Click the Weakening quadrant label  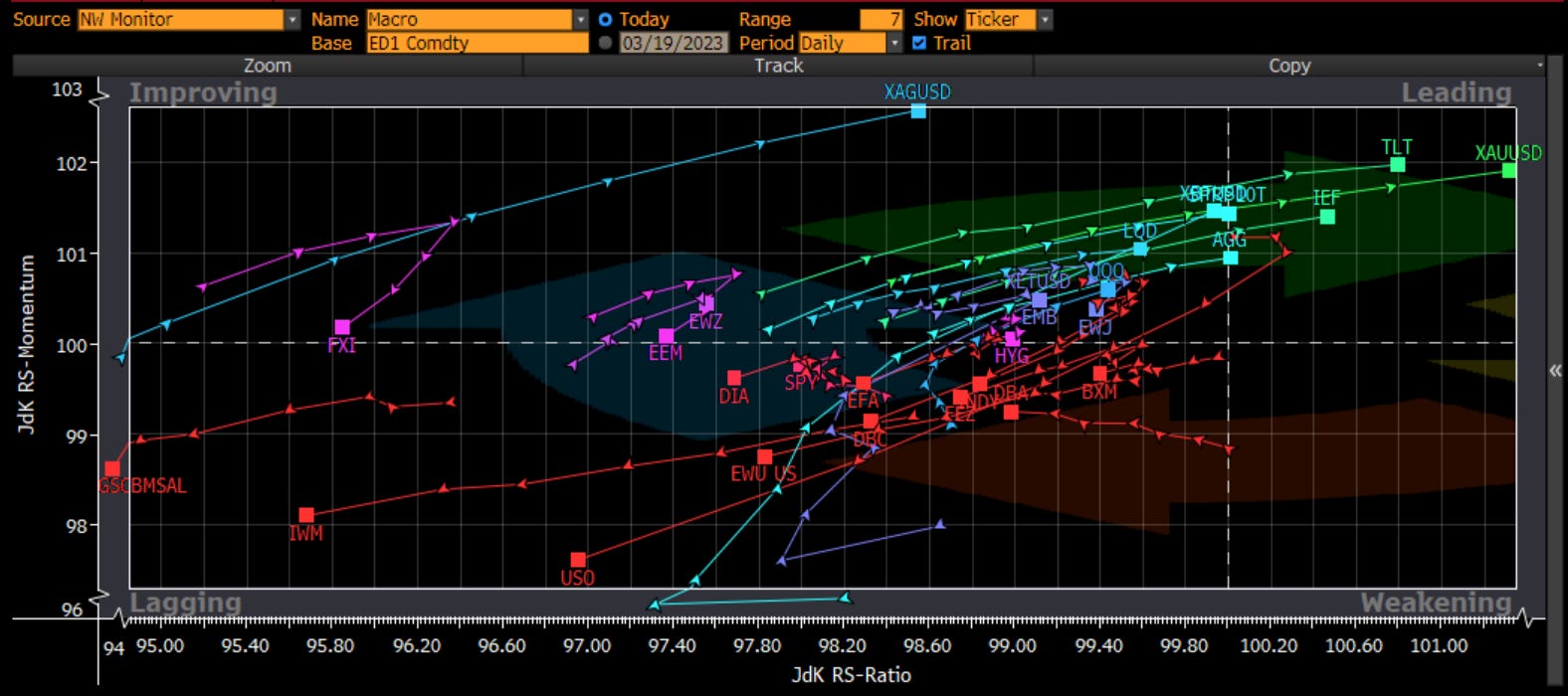click(x=1437, y=603)
